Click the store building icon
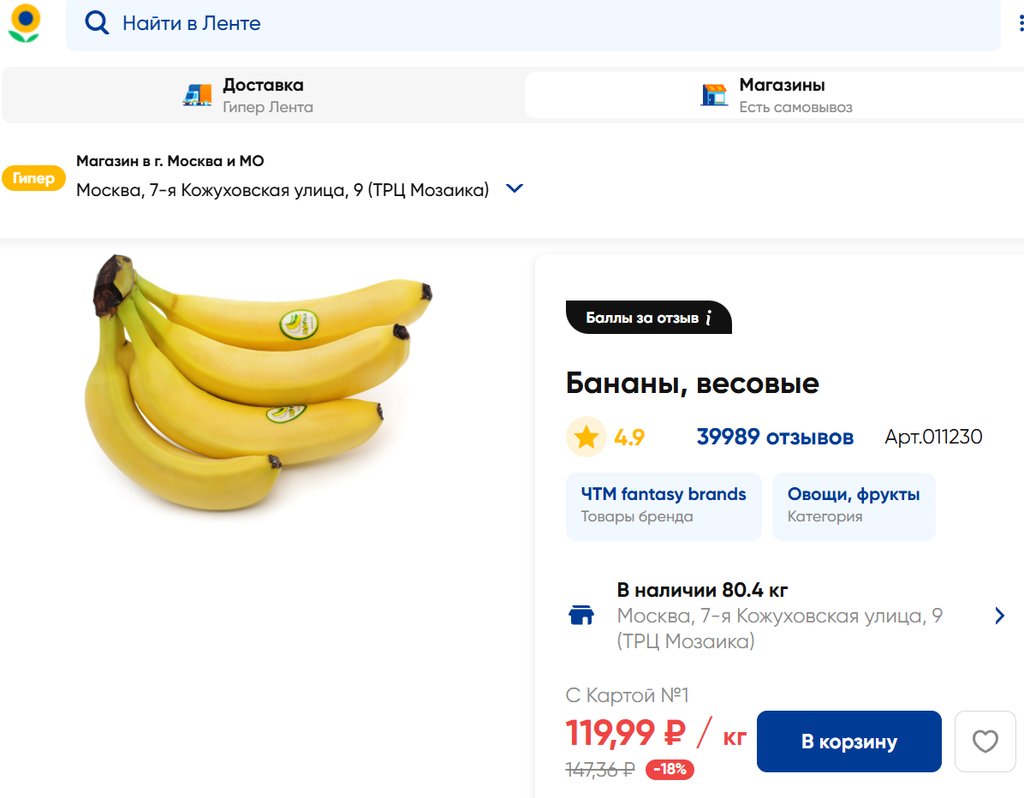1024x798 pixels. [x=714, y=95]
